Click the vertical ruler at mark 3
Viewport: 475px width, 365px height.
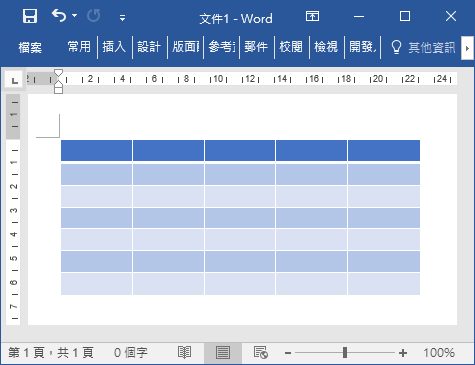[13, 211]
